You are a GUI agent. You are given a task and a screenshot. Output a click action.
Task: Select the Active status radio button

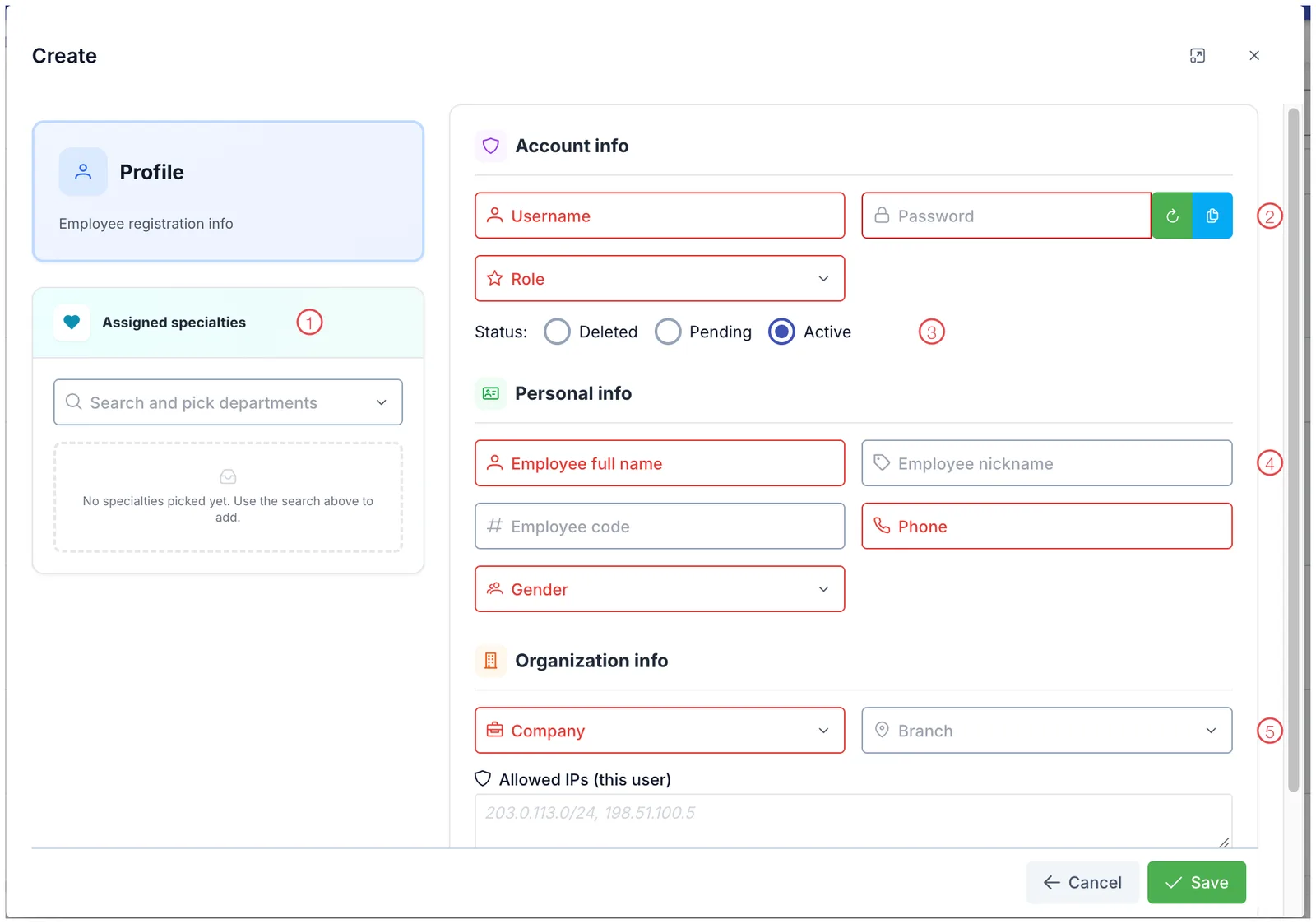(x=781, y=332)
